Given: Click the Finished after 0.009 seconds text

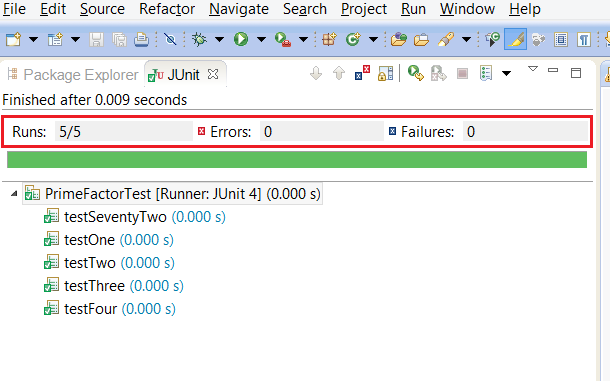Looking at the screenshot, I should (95, 100).
